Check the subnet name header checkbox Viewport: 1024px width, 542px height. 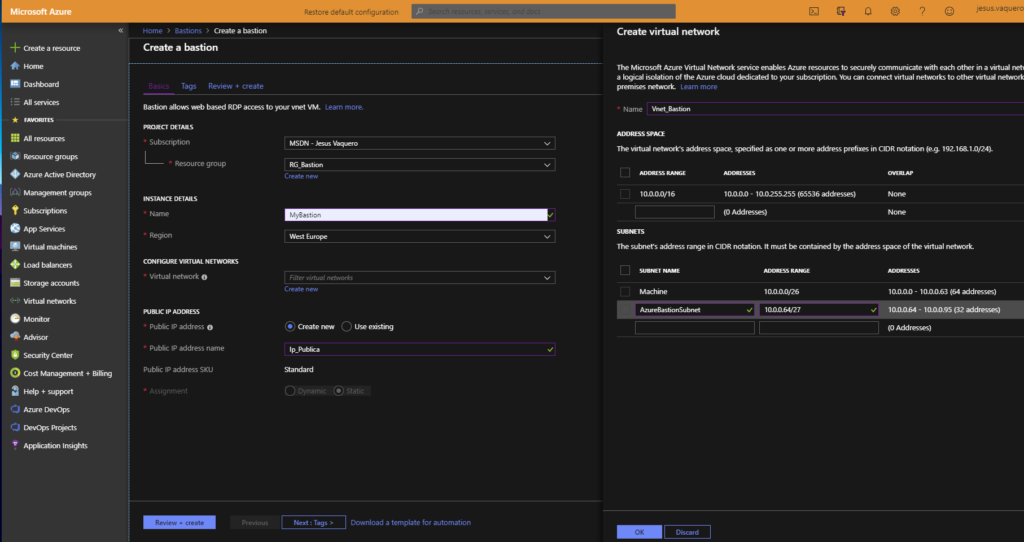[x=625, y=270]
